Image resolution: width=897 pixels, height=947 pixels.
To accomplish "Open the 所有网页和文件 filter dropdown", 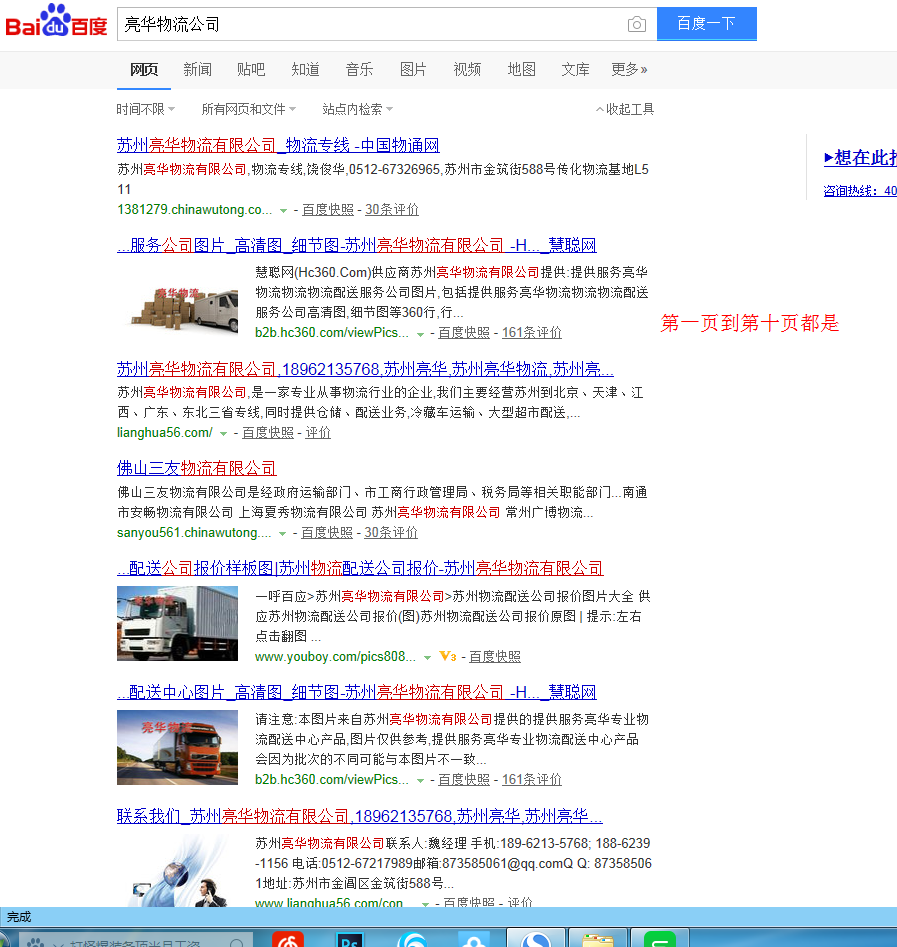I will [x=249, y=109].
